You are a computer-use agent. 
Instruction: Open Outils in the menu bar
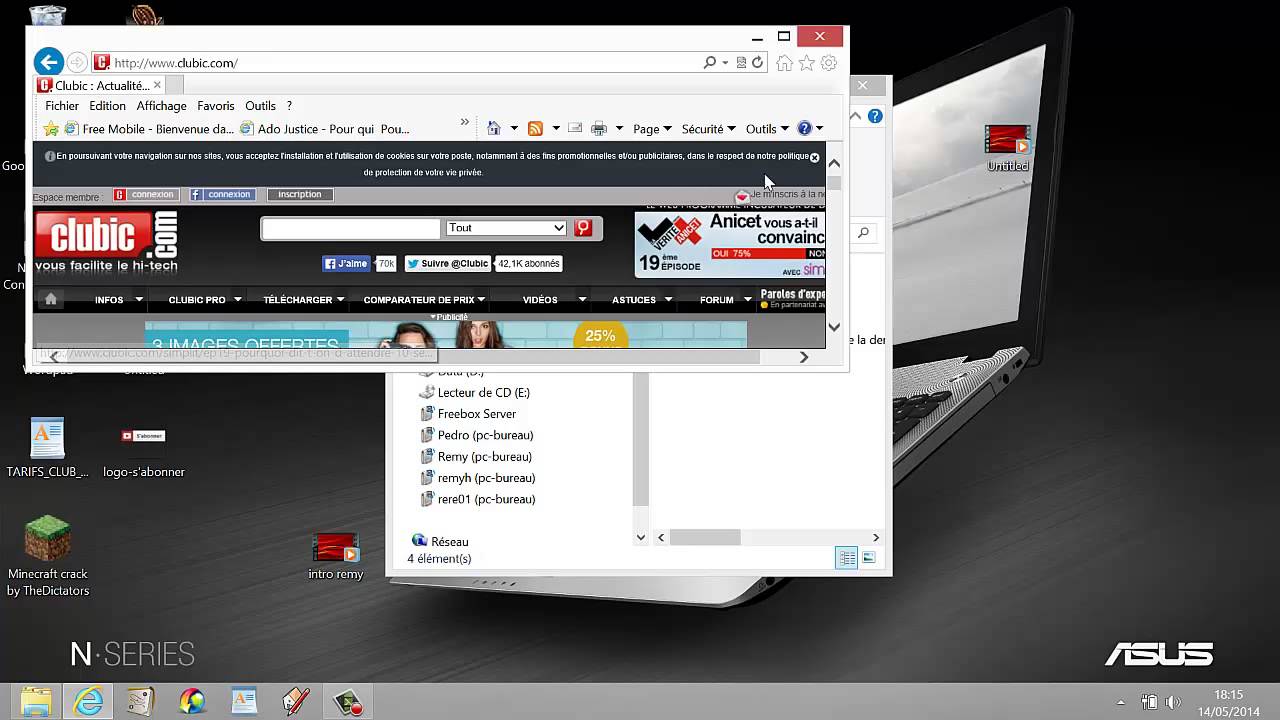click(x=260, y=106)
